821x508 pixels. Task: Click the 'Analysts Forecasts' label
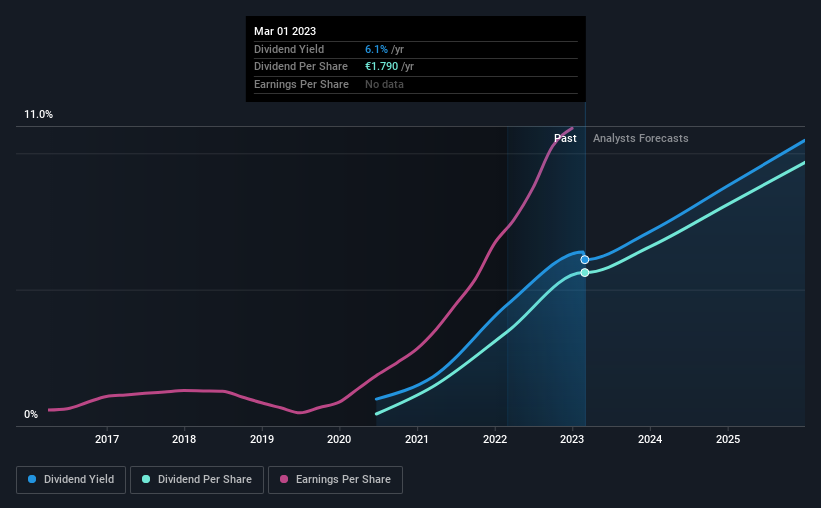[640, 138]
